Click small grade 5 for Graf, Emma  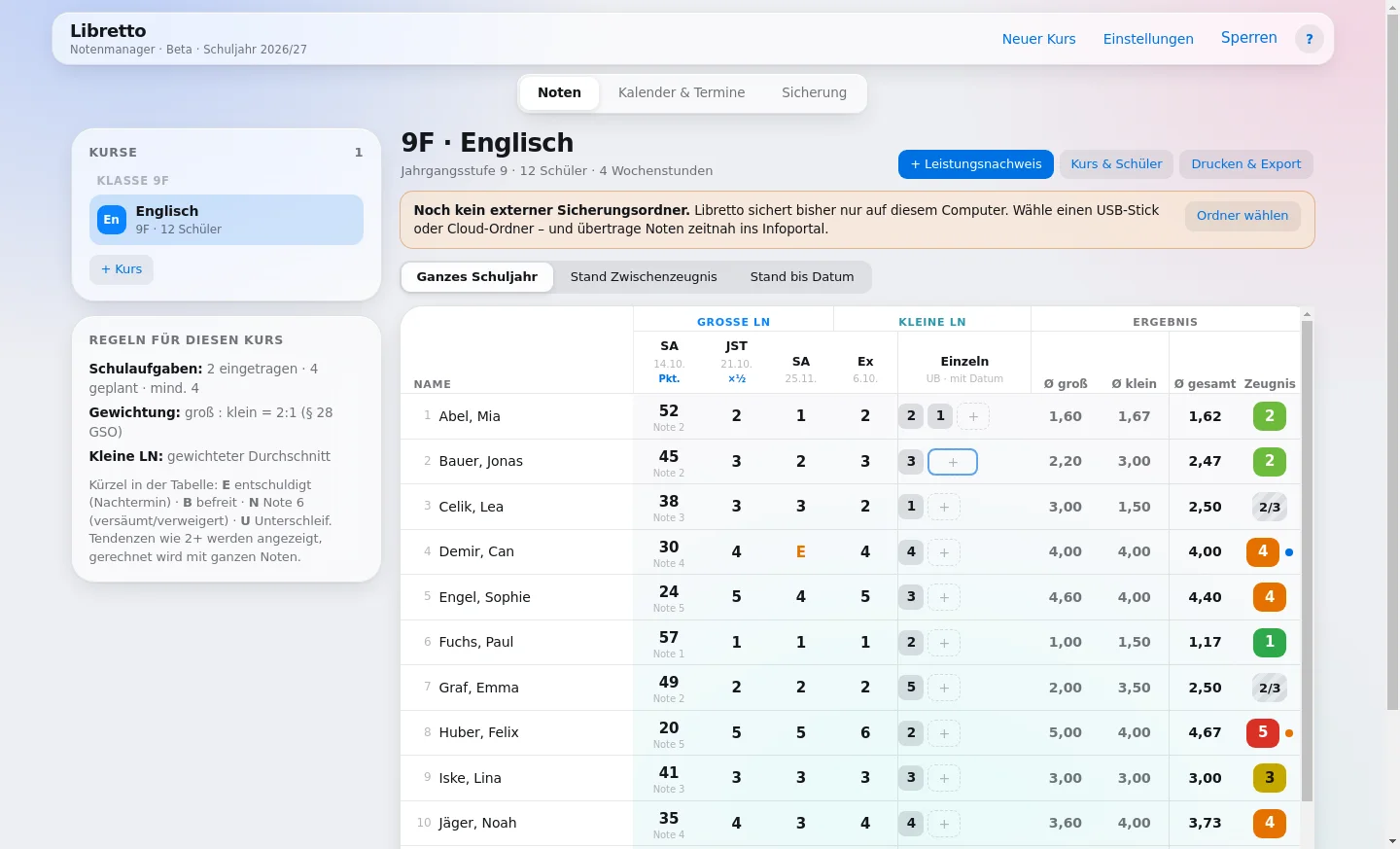tap(911, 688)
